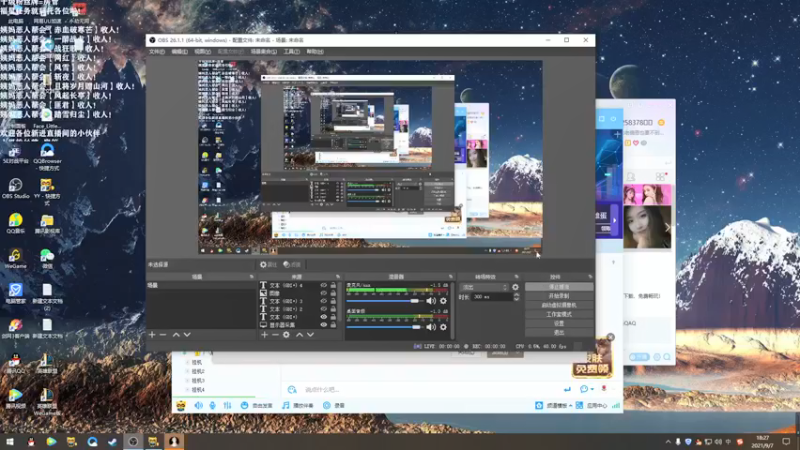Add a new scene with plus icon

coord(152,335)
